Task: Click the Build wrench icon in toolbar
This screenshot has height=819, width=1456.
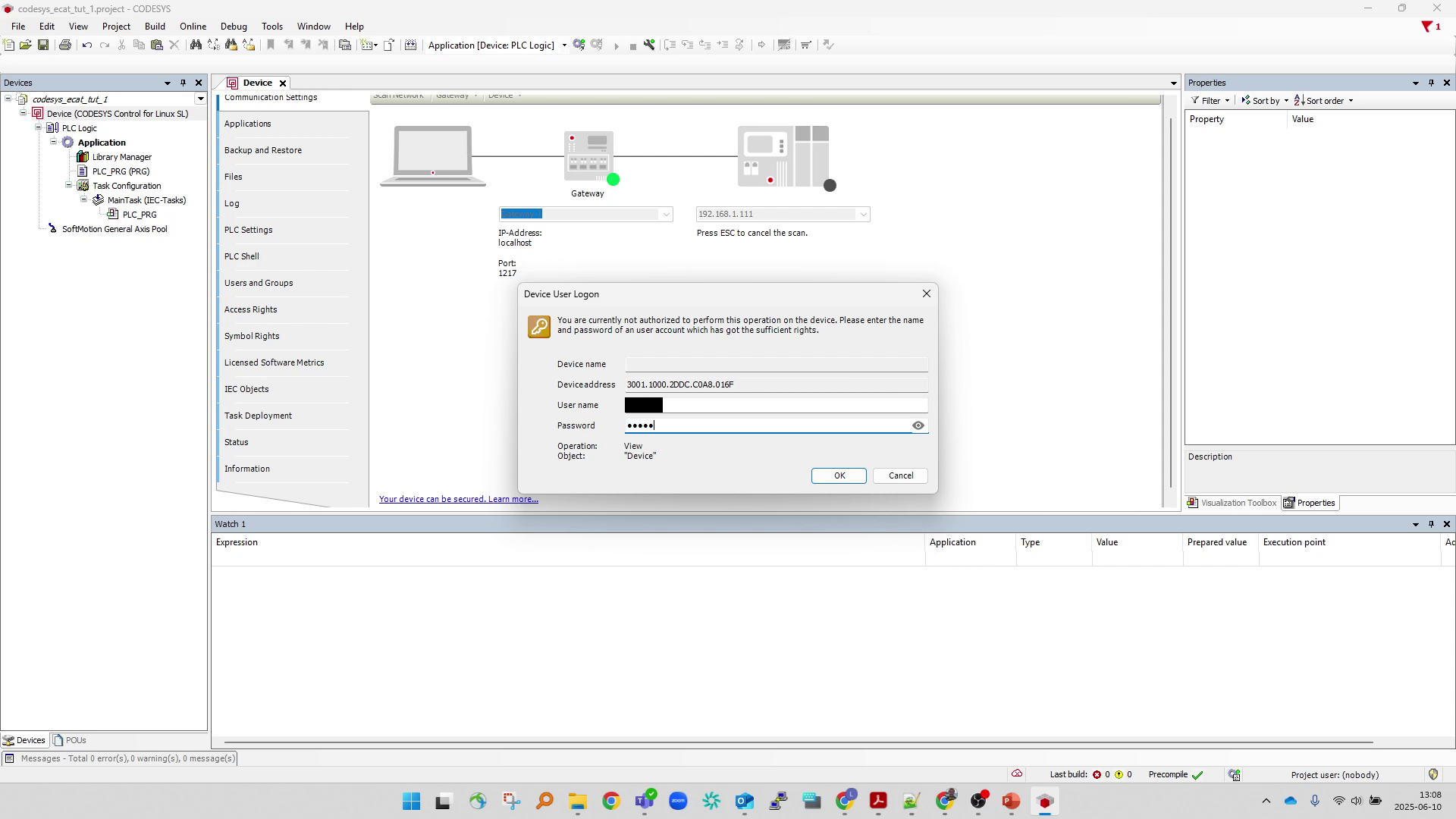Action: [x=649, y=45]
